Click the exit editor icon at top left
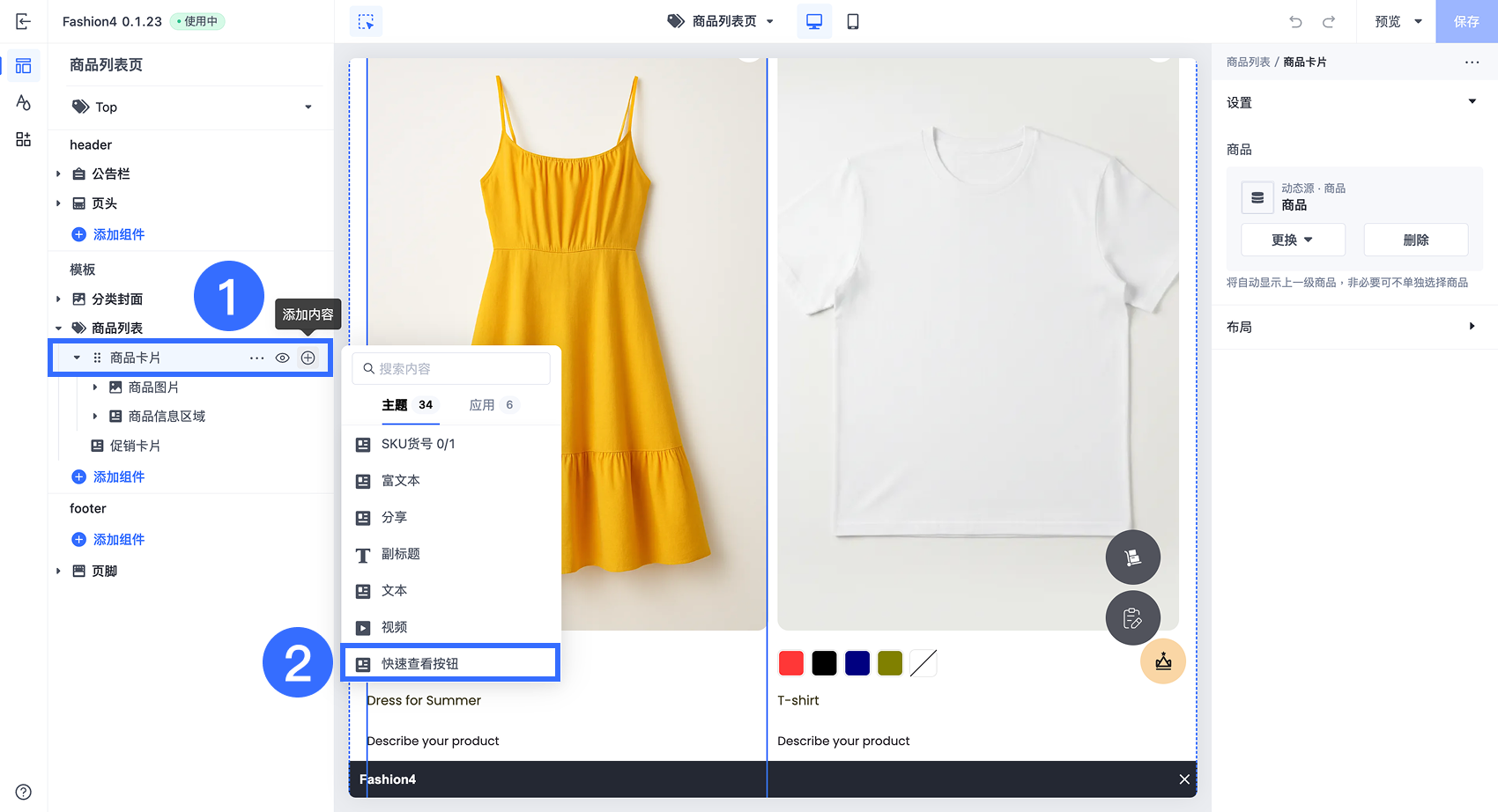The image size is (1498, 812). 24,21
